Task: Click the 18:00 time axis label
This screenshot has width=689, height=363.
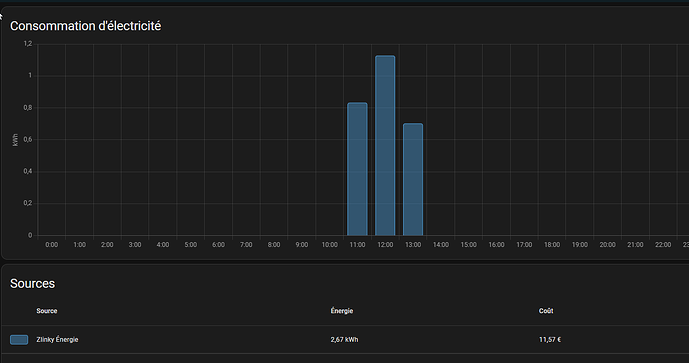Action: [552, 245]
